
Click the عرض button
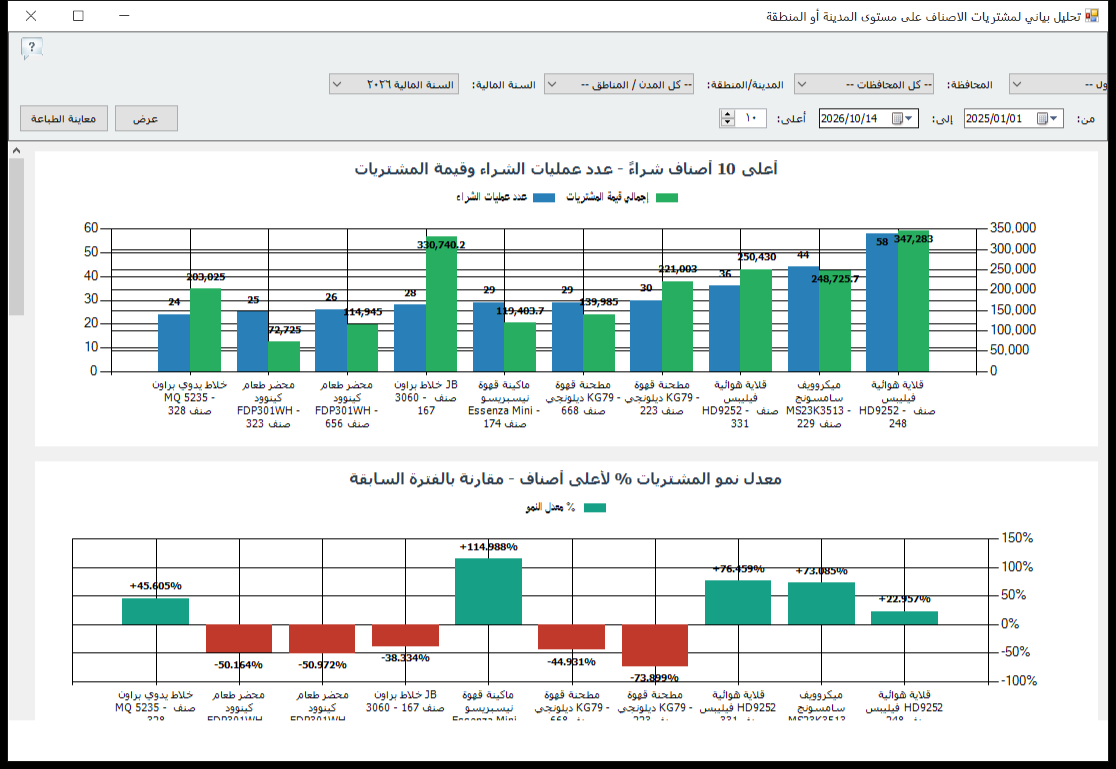pyautogui.click(x=146, y=118)
